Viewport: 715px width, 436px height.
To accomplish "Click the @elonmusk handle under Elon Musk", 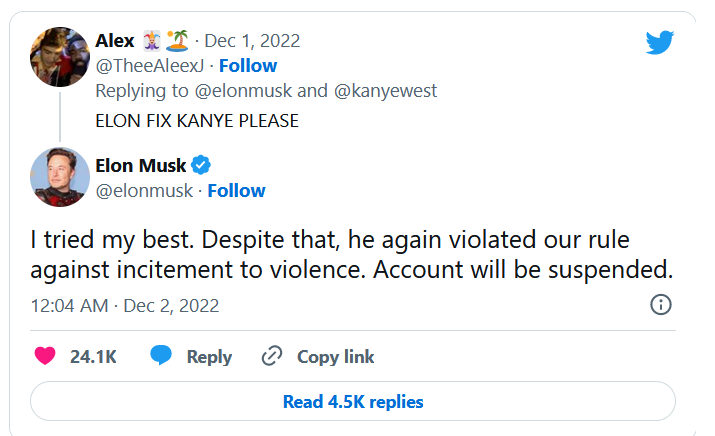I will click(x=143, y=190).
